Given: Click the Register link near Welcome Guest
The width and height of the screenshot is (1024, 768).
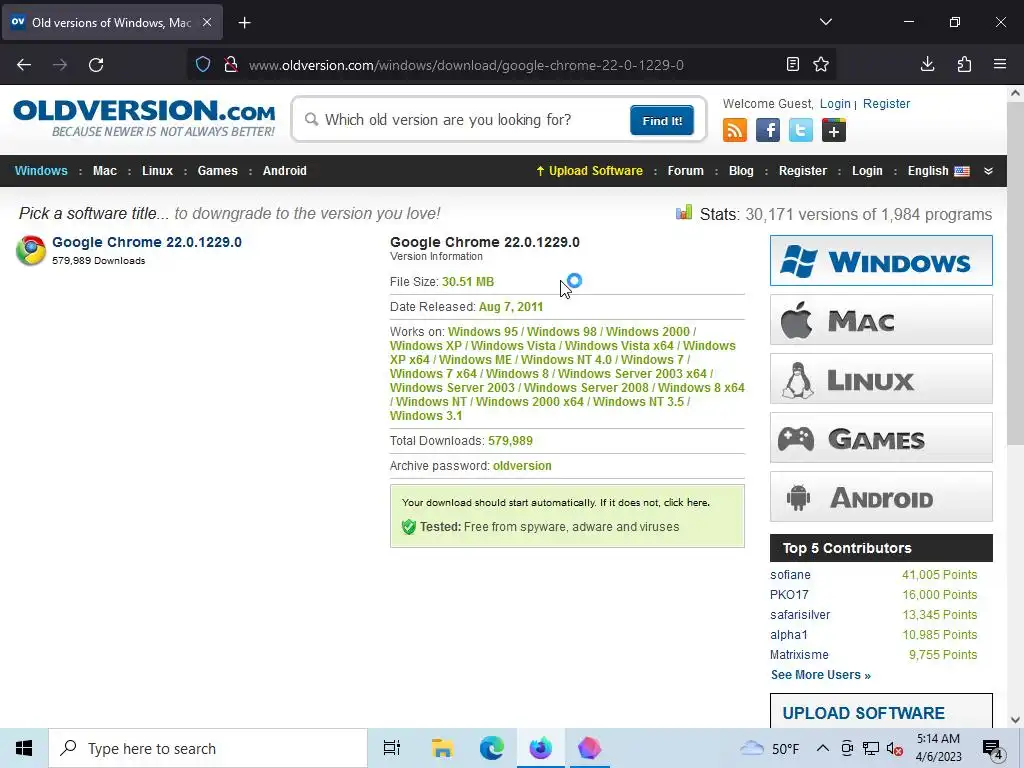Looking at the screenshot, I should 886,104.
